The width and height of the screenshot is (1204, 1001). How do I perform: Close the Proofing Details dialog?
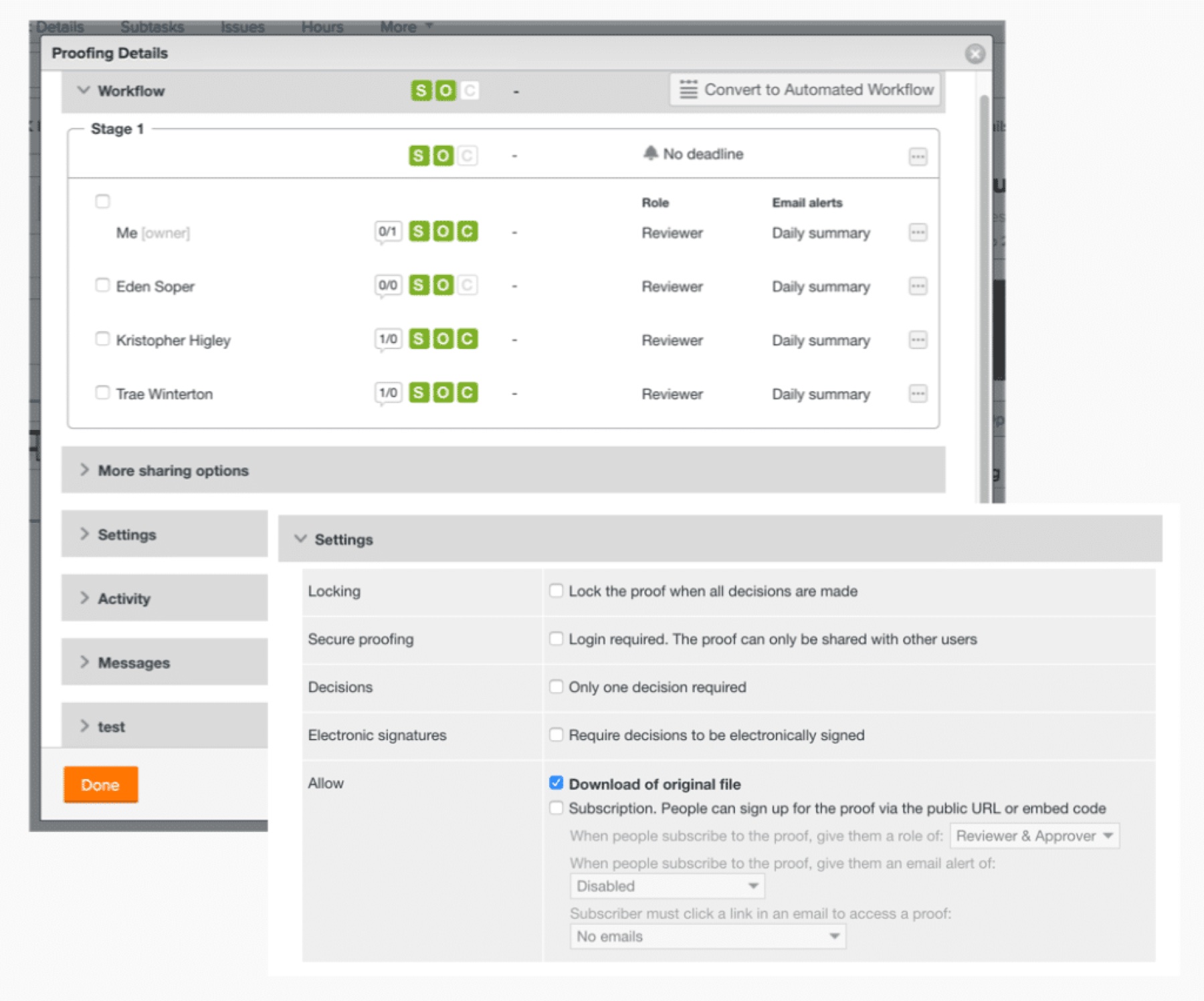[x=975, y=53]
